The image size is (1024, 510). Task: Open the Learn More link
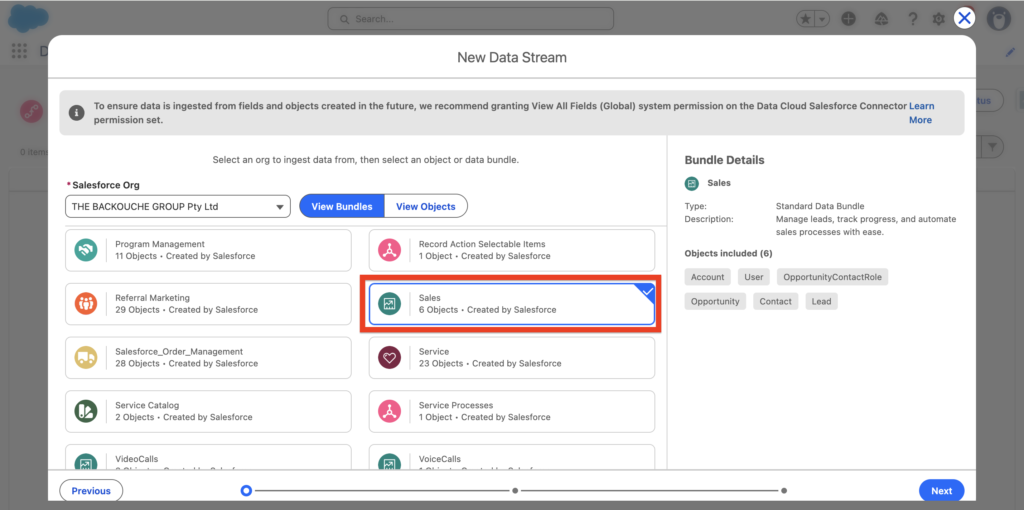pos(920,113)
